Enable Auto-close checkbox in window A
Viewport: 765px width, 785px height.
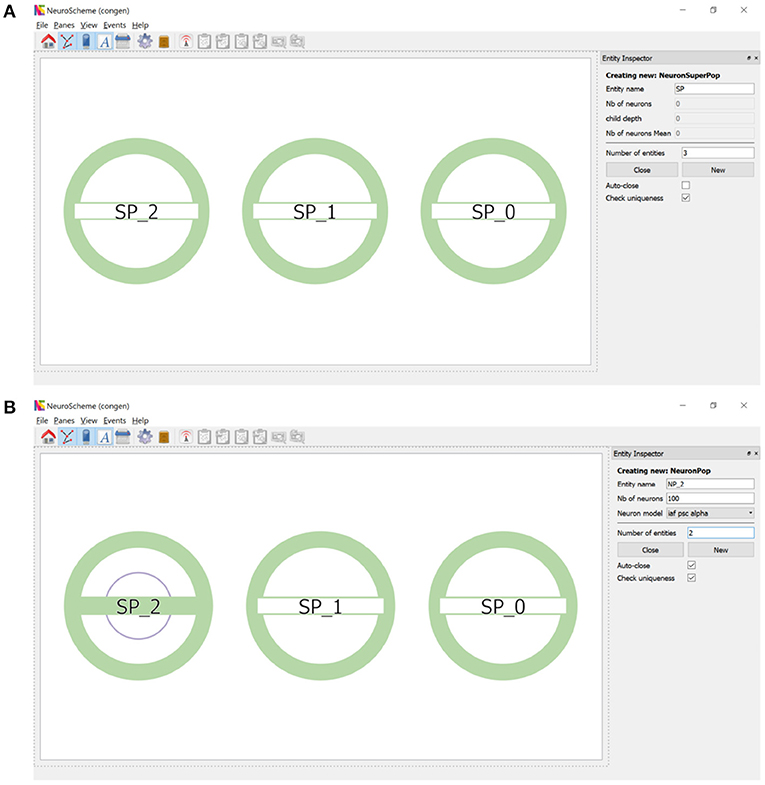tap(686, 185)
